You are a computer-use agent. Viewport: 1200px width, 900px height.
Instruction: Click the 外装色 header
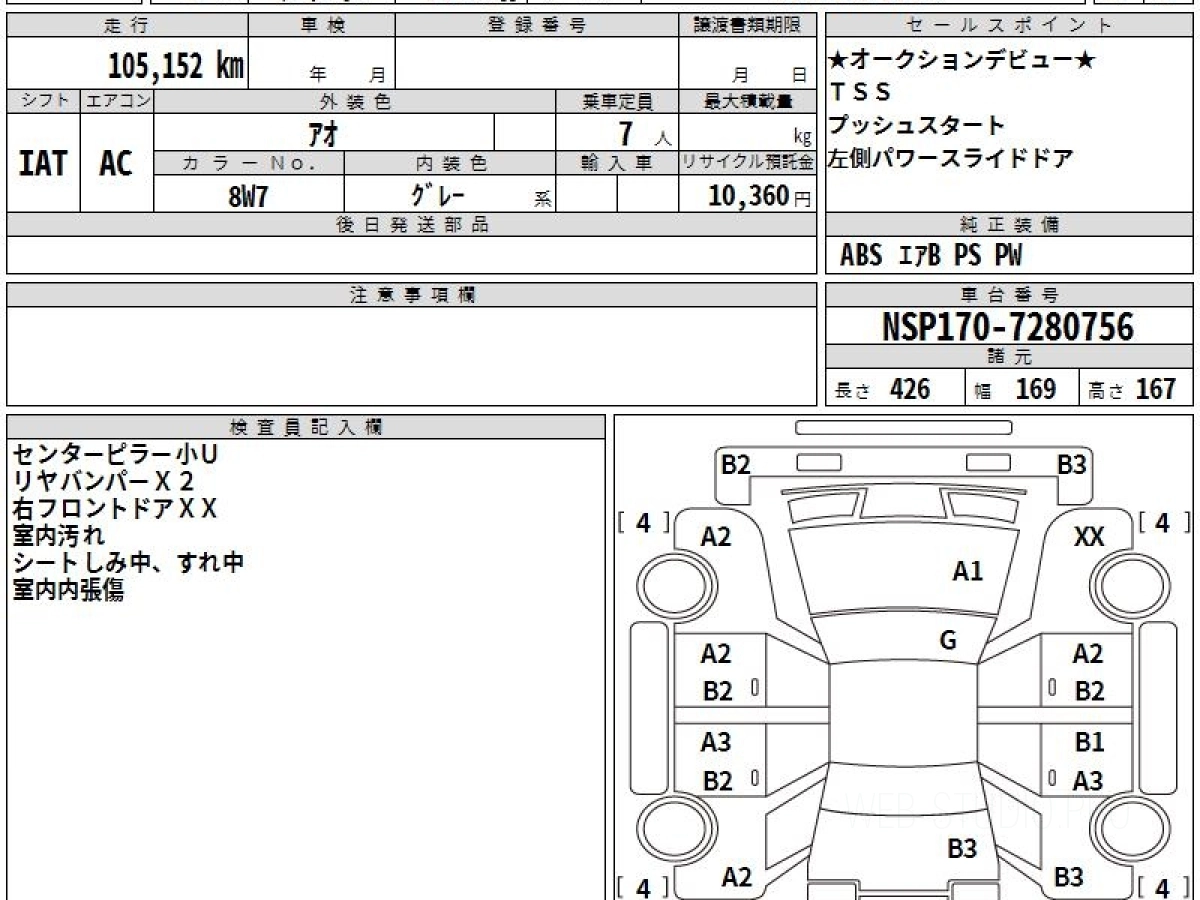click(355, 101)
